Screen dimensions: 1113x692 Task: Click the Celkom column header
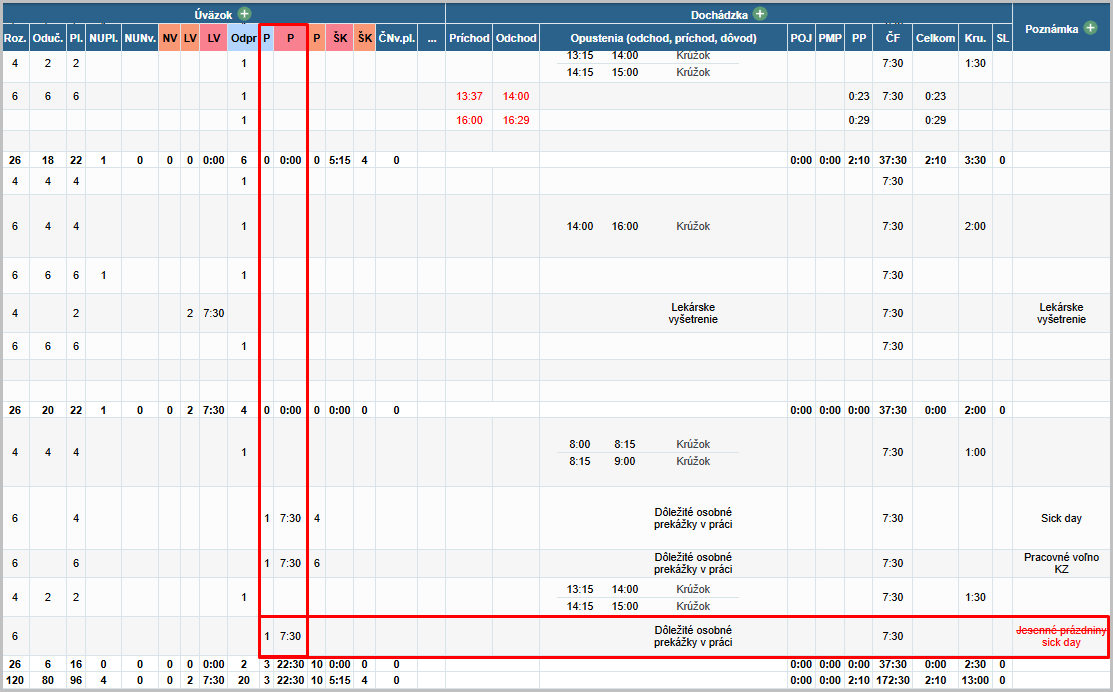(935, 38)
